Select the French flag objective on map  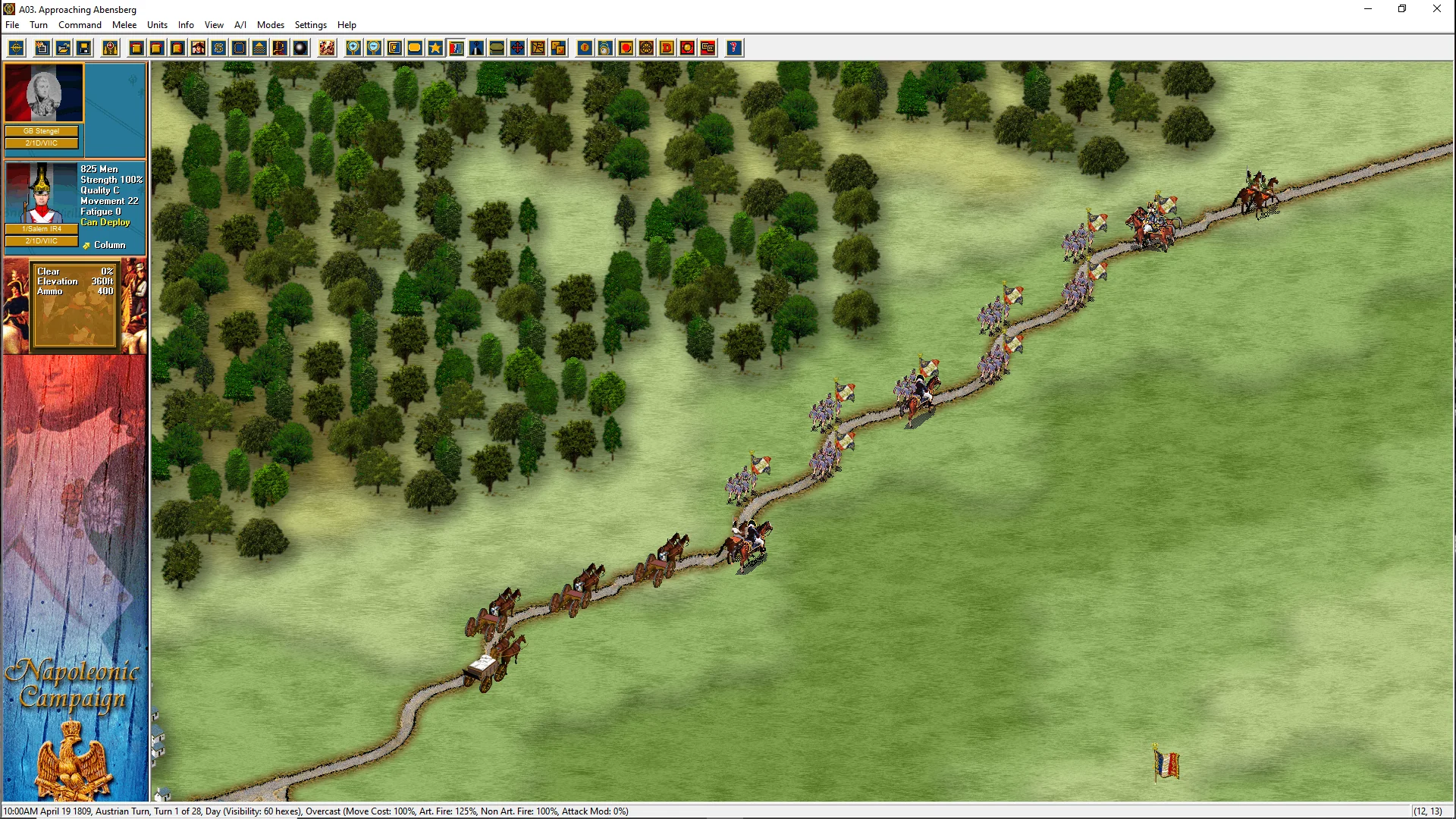click(1166, 763)
